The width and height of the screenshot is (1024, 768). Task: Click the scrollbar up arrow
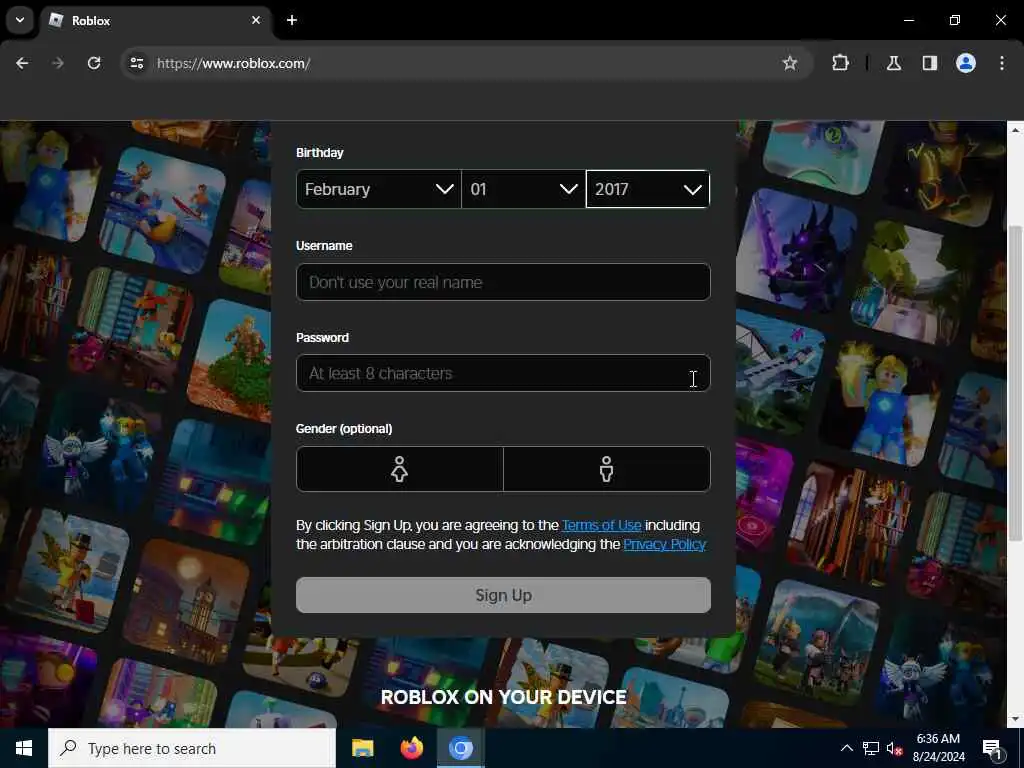tap(1016, 130)
